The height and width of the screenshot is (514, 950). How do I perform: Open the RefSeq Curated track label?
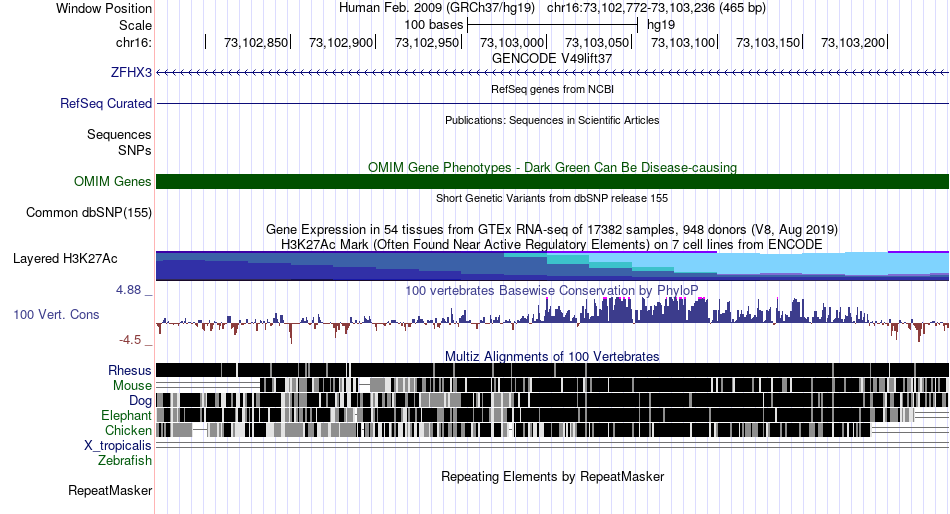[x=106, y=104]
